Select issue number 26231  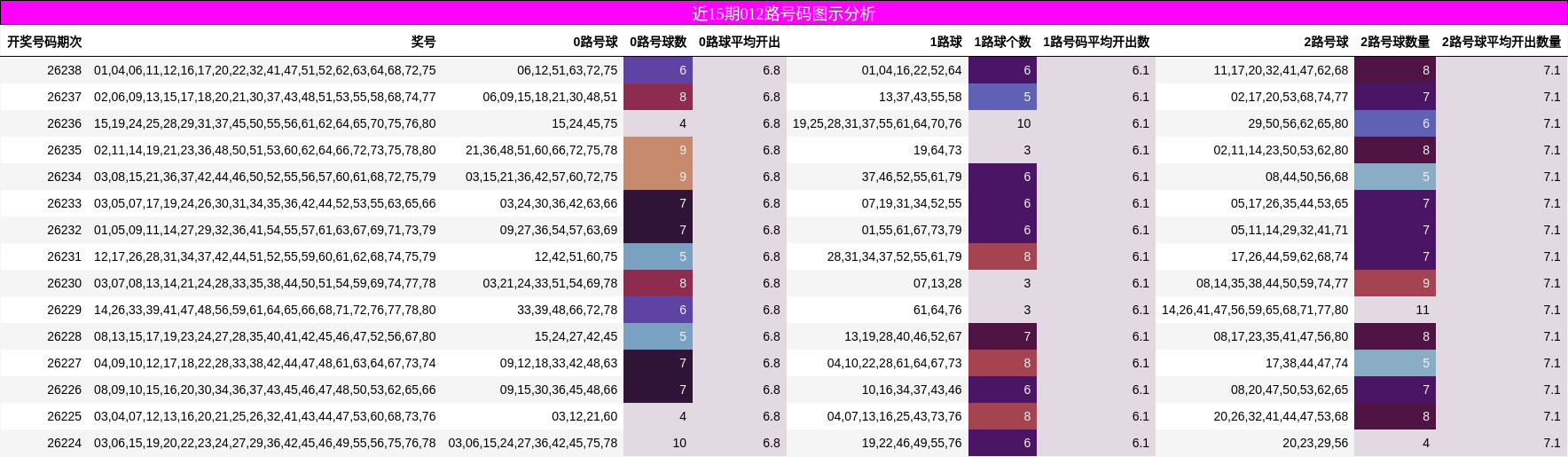[64, 256]
